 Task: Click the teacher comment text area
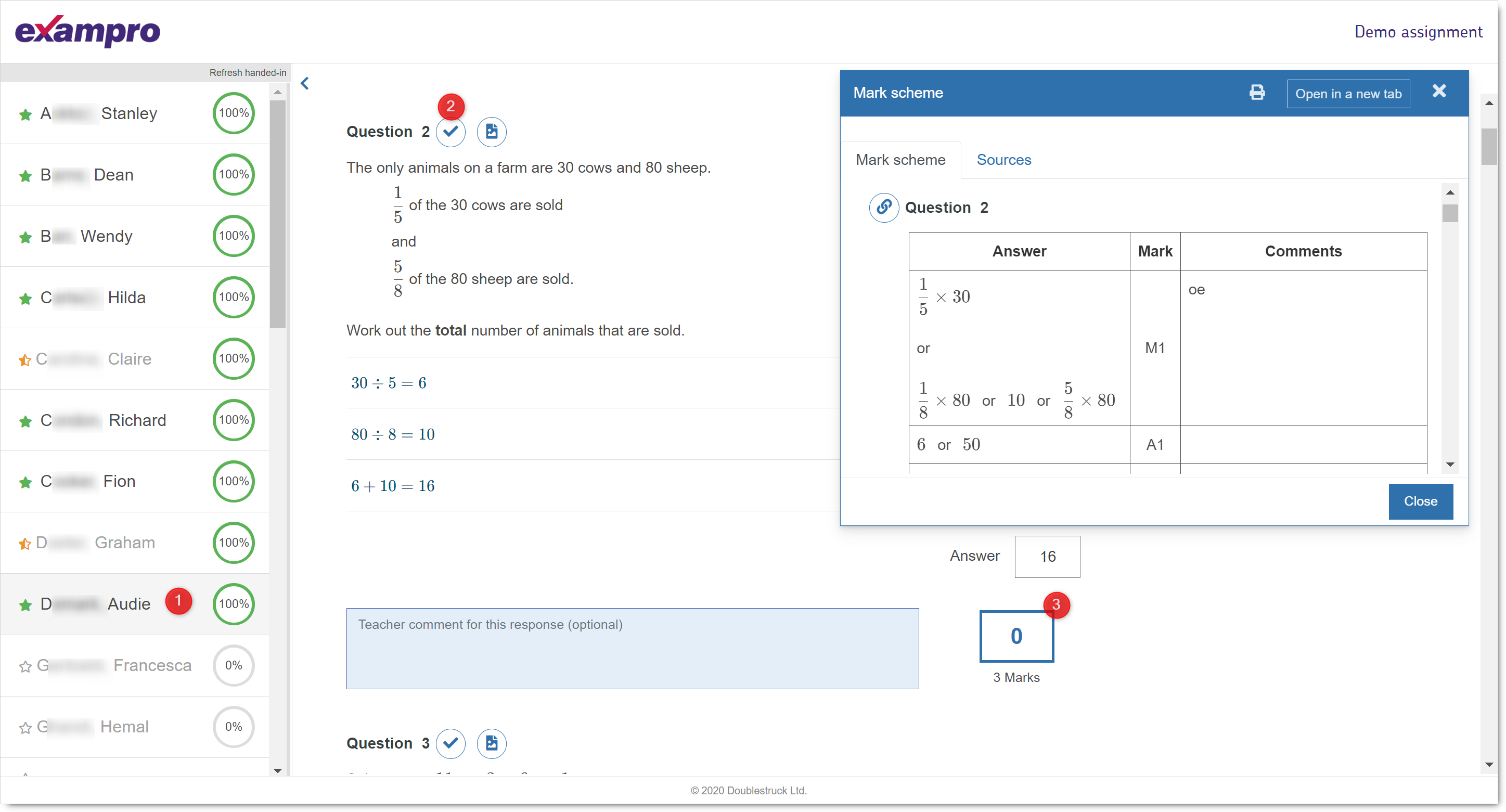pos(632,648)
